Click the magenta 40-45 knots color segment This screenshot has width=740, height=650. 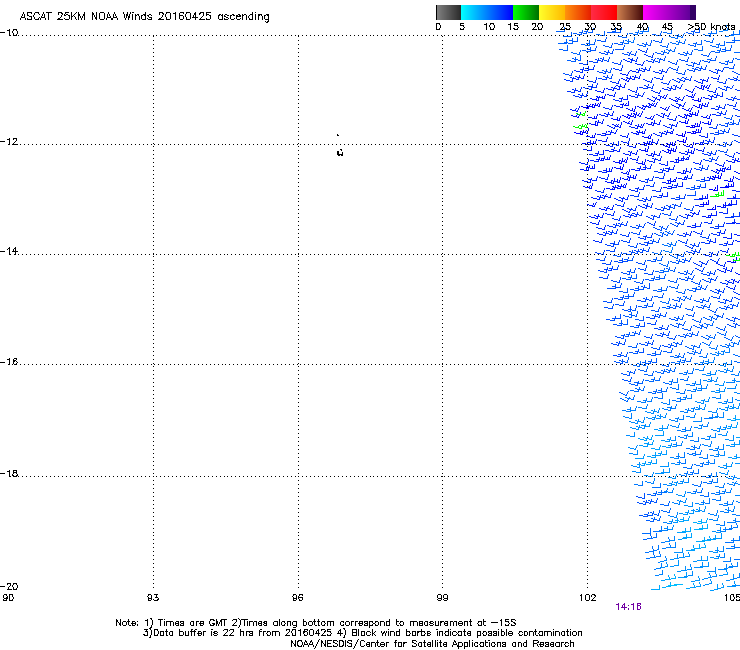[x=656, y=12]
